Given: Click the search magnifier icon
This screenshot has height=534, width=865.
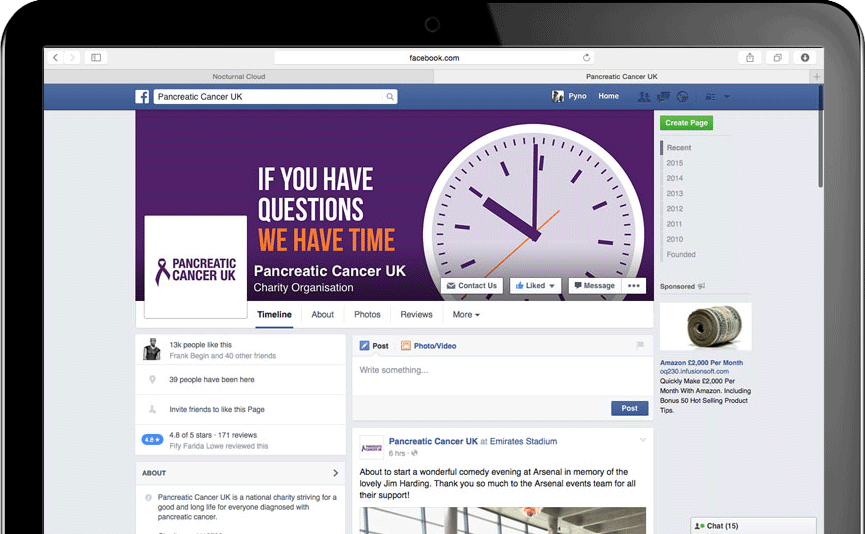Looking at the screenshot, I should tap(390, 97).
